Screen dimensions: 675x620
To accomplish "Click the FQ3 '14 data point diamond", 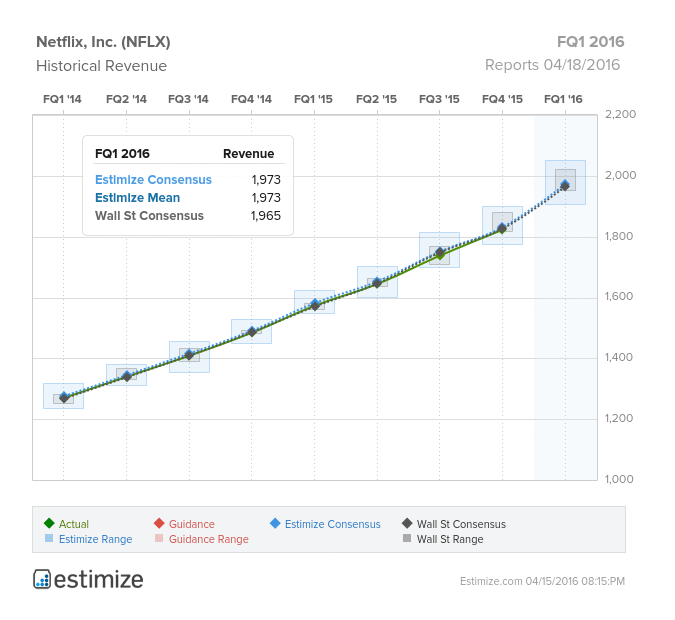I will pyautogui.click(x=189, y=355).
